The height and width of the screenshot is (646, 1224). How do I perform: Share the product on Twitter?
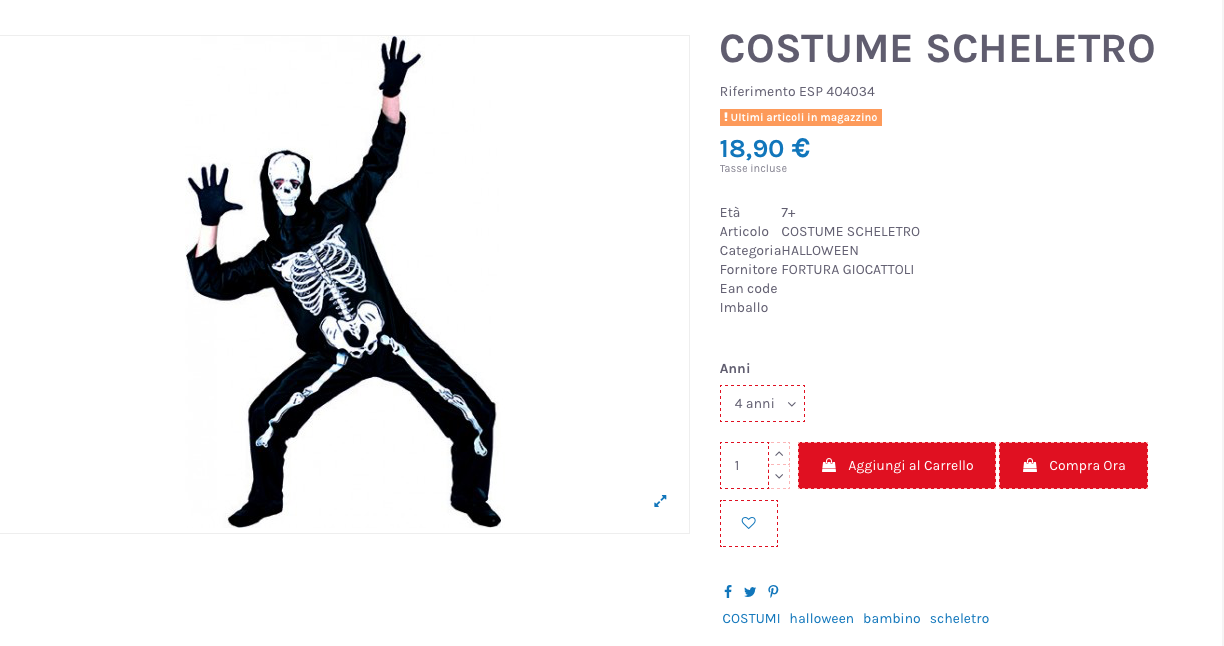[x=750, y=591]
